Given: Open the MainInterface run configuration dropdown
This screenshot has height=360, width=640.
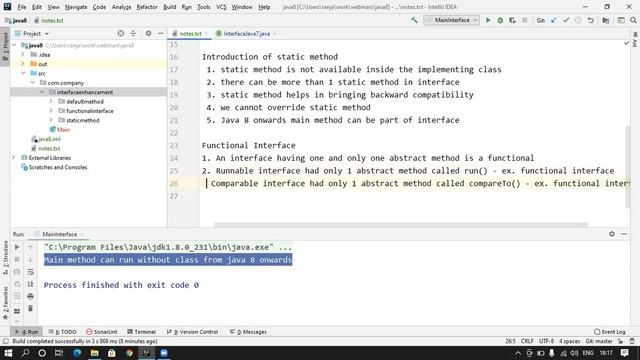Looking at the screenshot, I should pos(451,20).
